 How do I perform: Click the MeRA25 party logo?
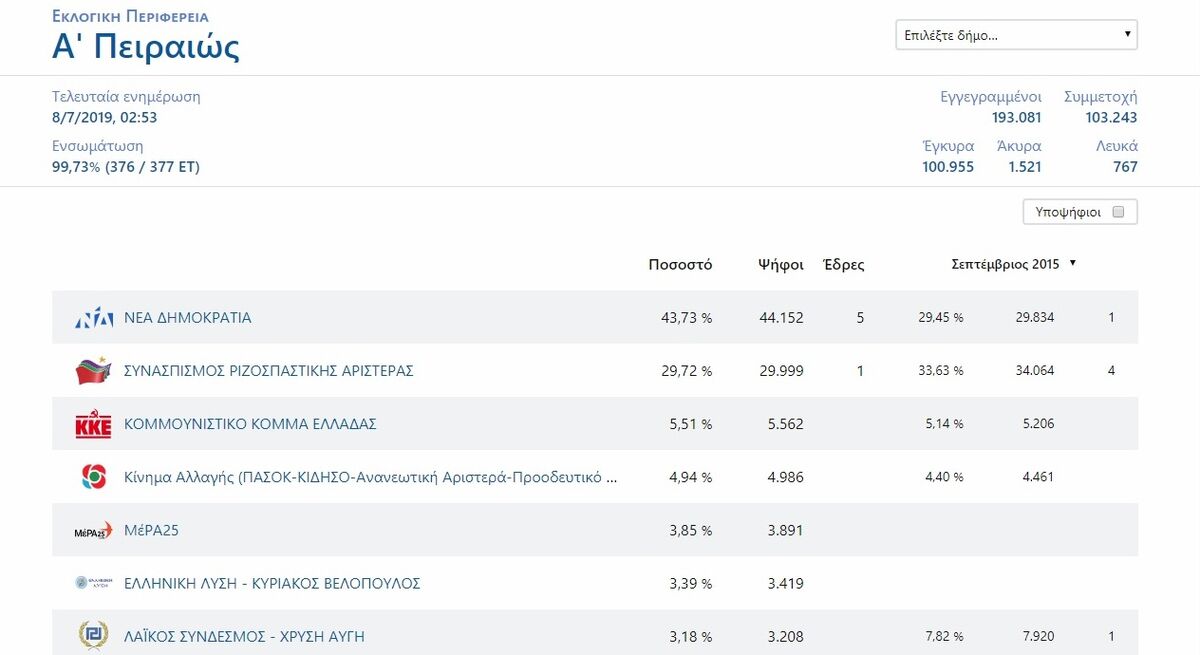pos(94,531)
